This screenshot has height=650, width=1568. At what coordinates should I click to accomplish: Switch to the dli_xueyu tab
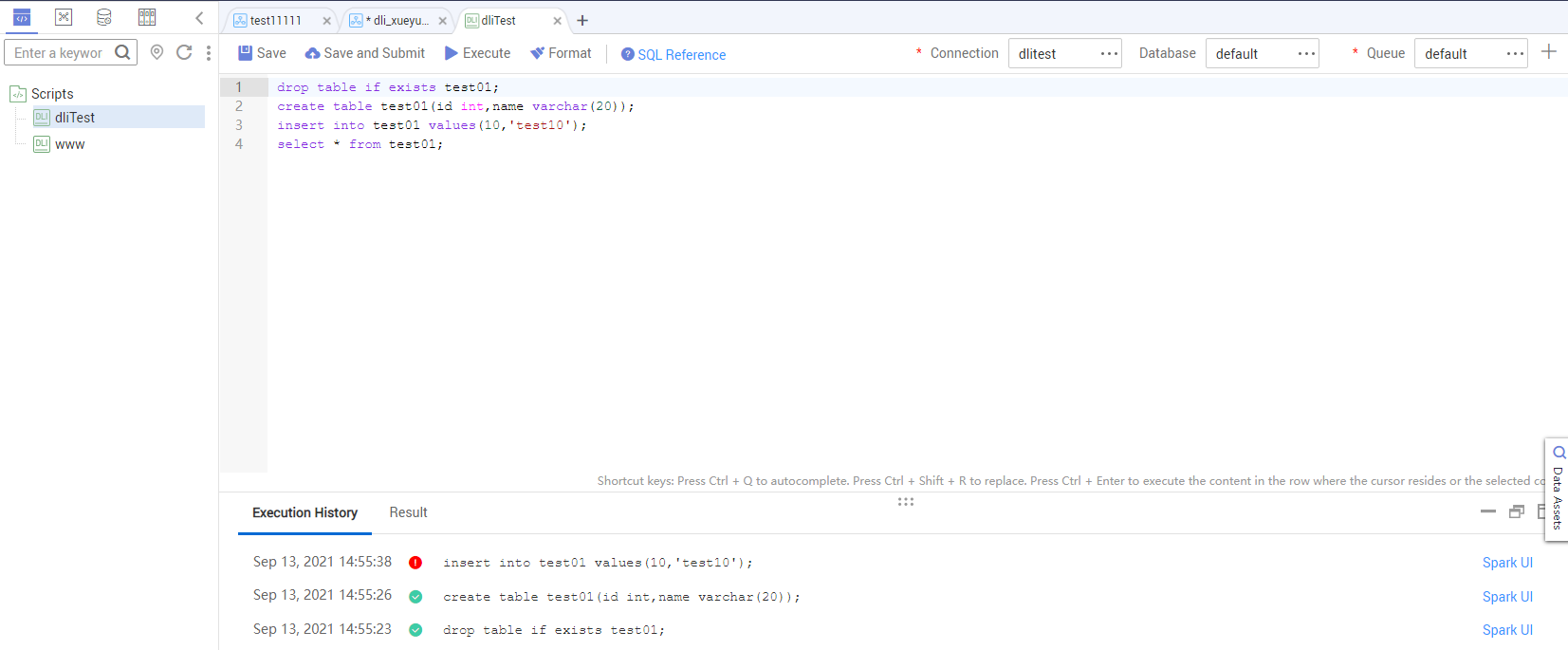pos(397,21)
